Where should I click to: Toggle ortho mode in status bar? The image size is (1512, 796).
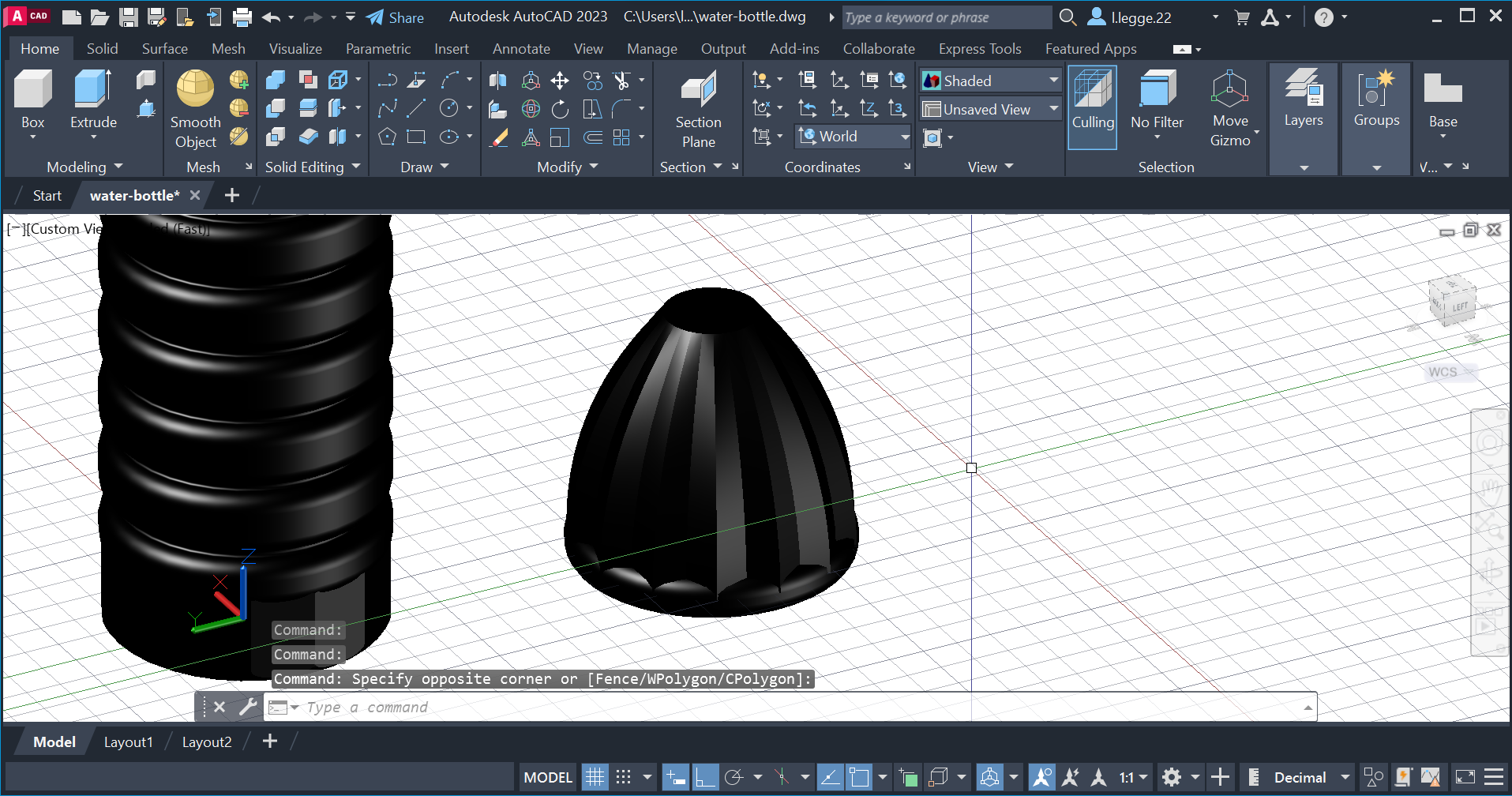704,777
